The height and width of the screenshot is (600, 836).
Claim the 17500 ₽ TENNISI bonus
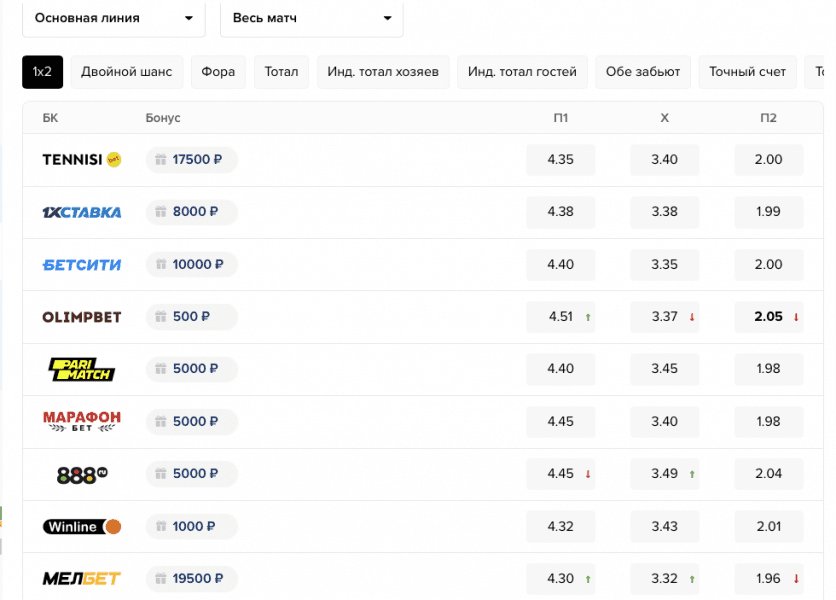(191, 160)
